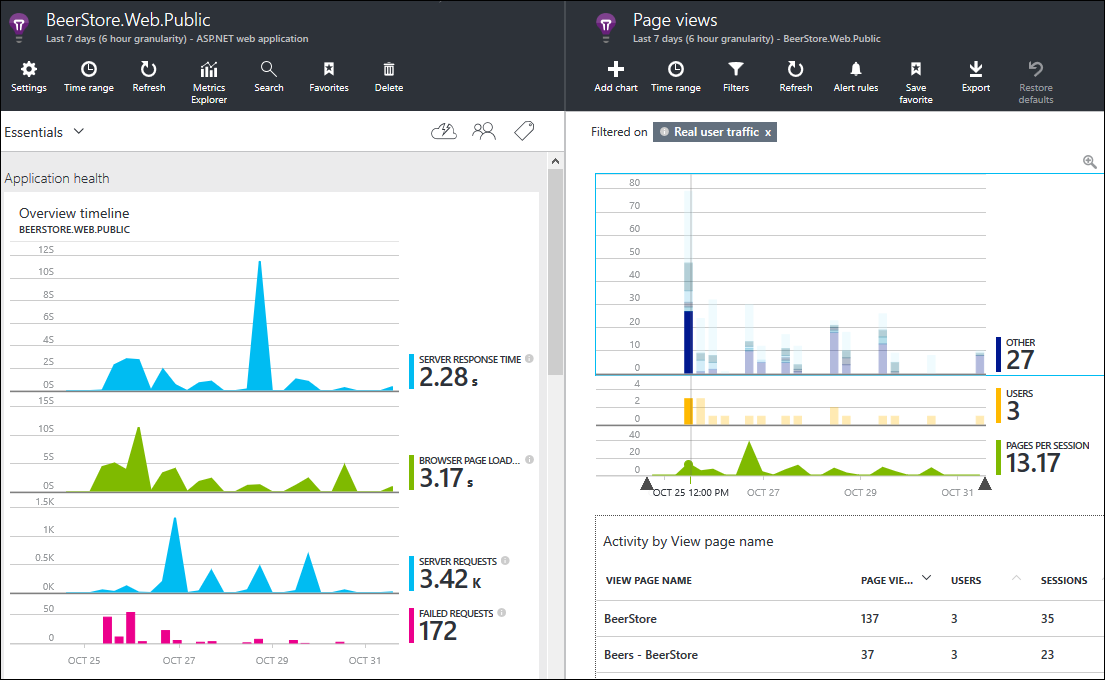Click the Overview timeline chart title
Image resolution: width=1105 pixels, height=680 pixels.
point(74,213)
